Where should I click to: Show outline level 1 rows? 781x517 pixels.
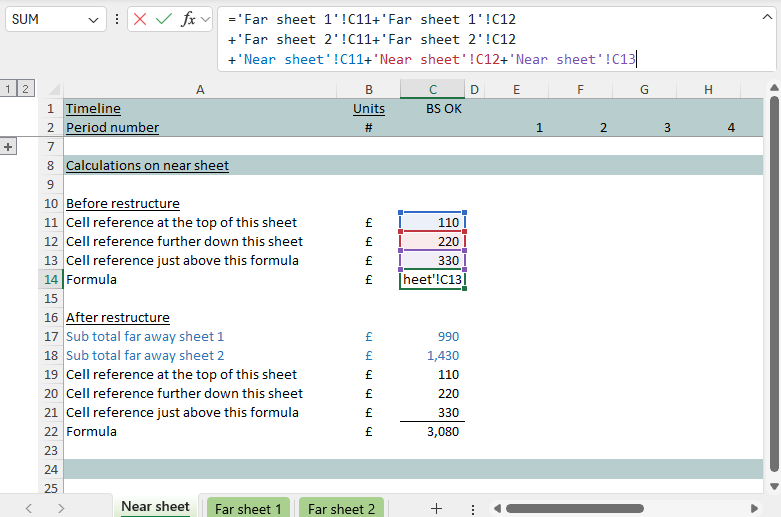(9, 90)
